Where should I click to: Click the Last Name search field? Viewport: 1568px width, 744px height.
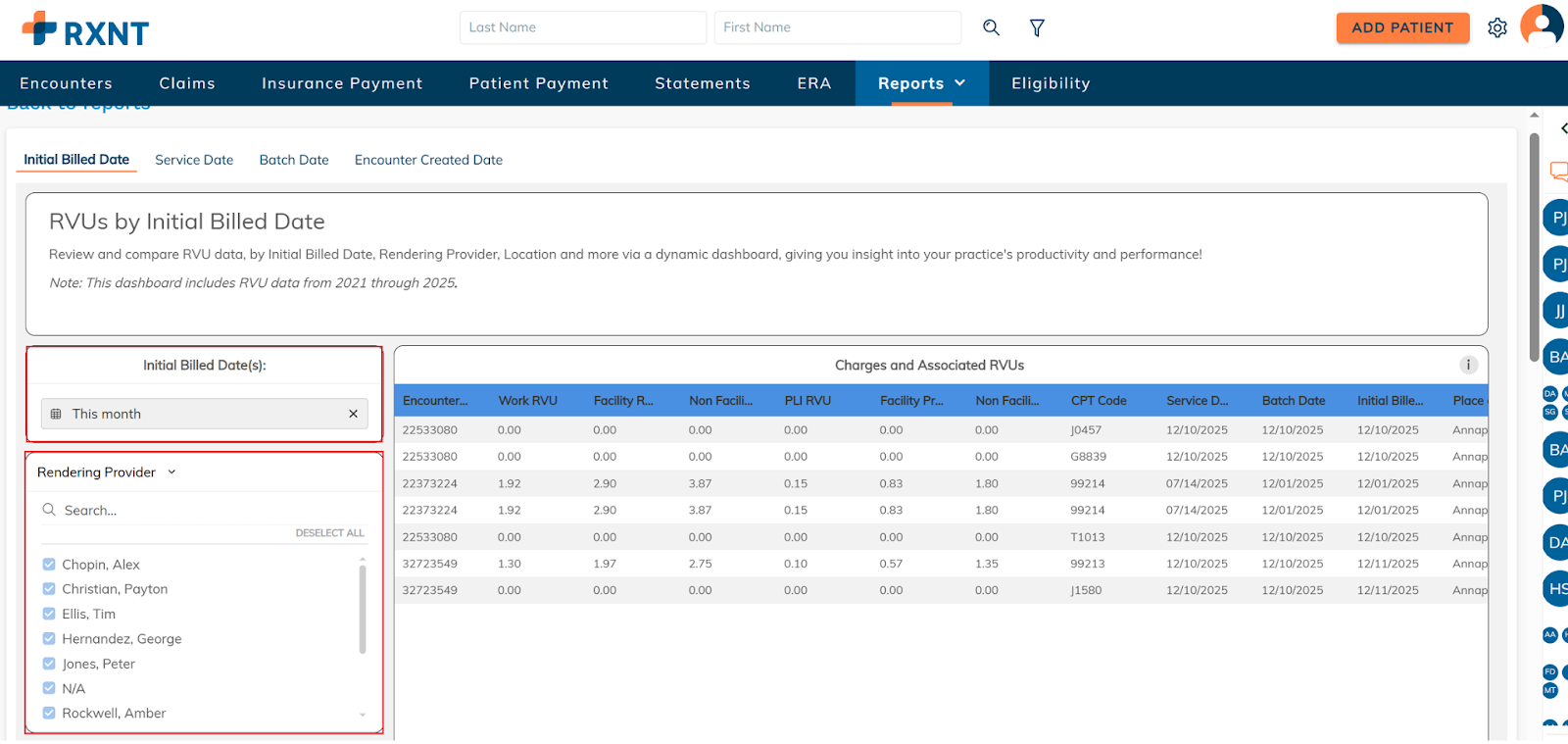[x=582, y=27]
